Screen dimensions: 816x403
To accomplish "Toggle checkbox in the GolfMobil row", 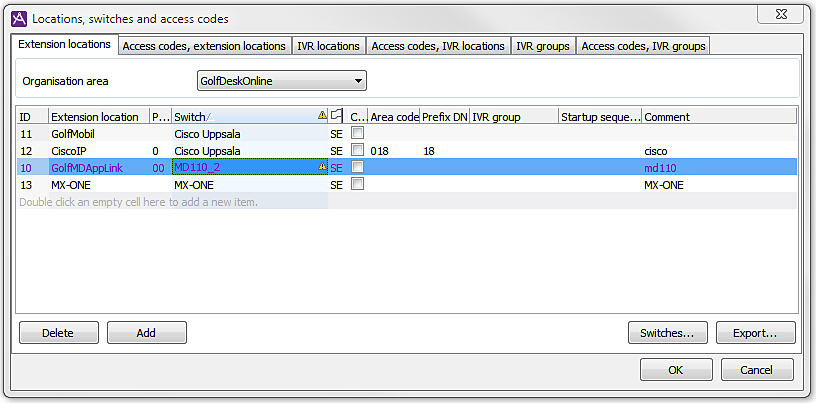I will pyautogui.click(x=357, y=133).
